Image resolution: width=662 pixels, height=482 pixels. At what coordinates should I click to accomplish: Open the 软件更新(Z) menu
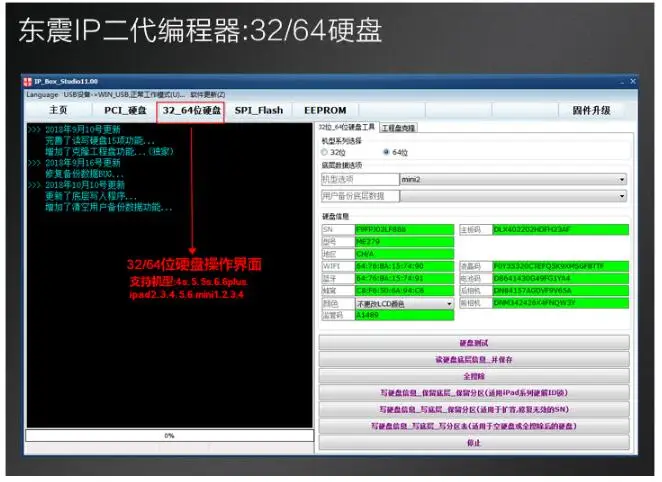click(208, 95)
